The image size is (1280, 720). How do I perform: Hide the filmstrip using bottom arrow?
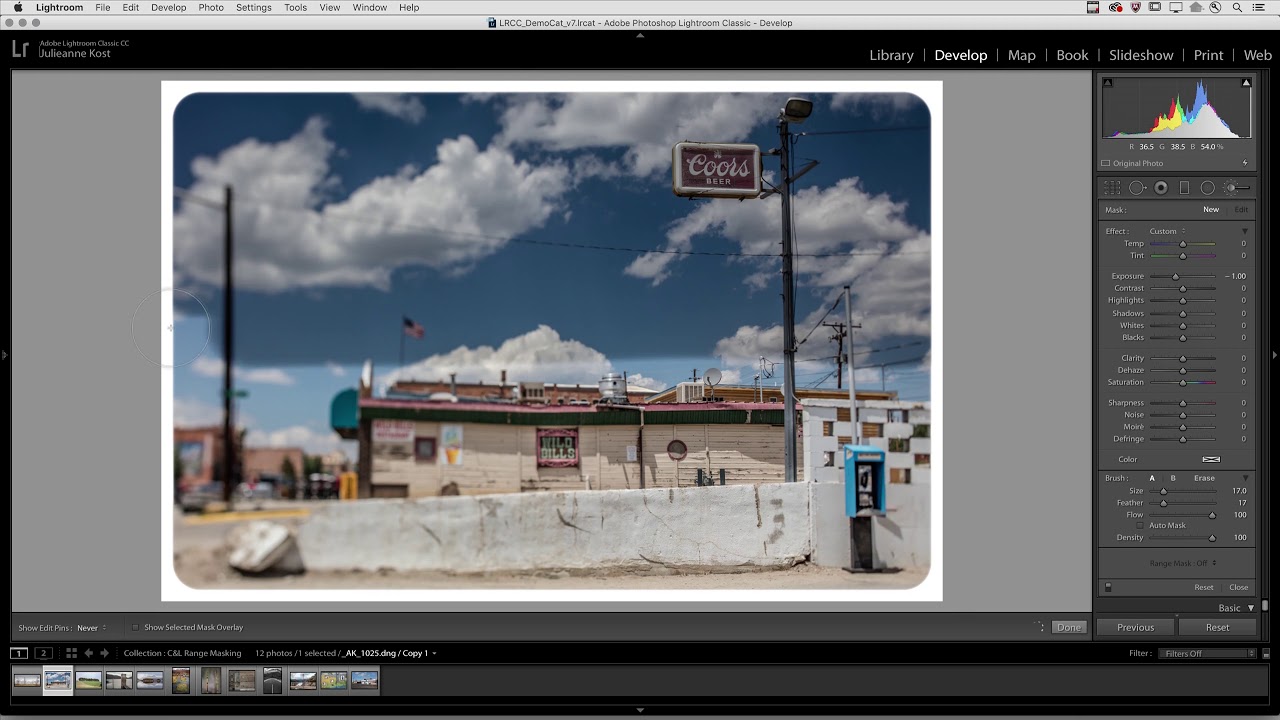point(640,710)
